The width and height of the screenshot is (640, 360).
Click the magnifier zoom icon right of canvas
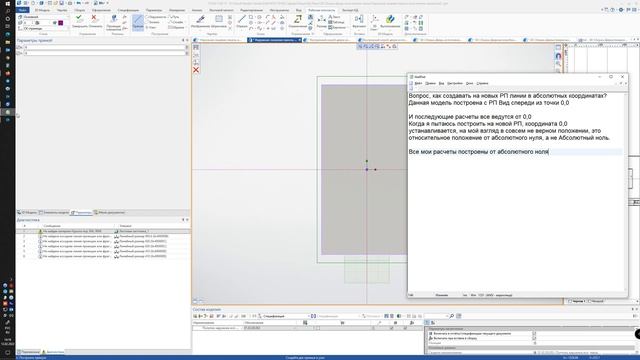[558, 64]
